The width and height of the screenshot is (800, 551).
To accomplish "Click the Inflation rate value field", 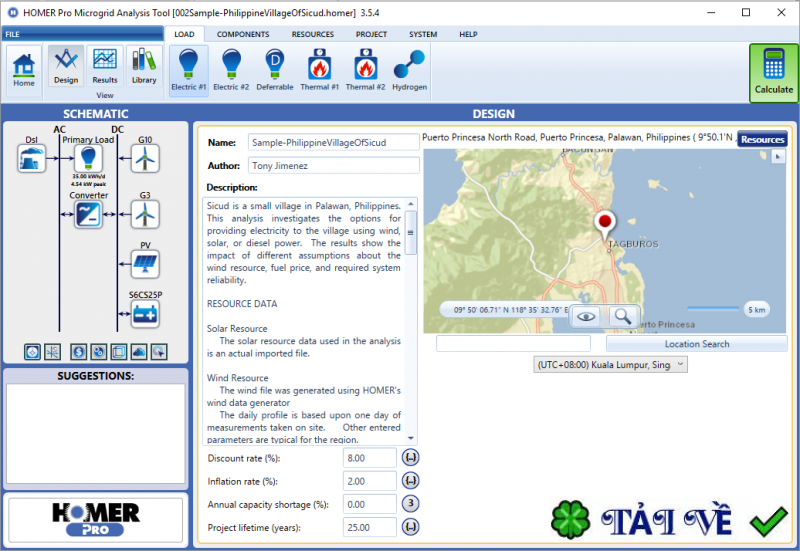I will tap(369, 481).
